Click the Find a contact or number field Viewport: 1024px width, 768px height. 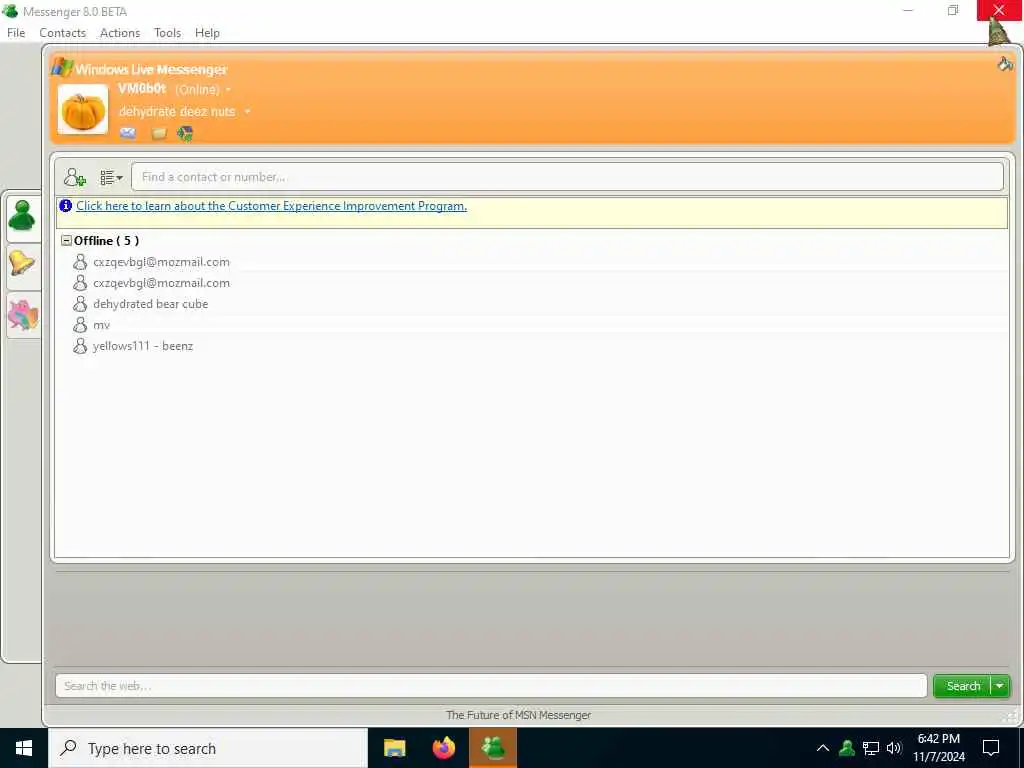tap(567, 177)
